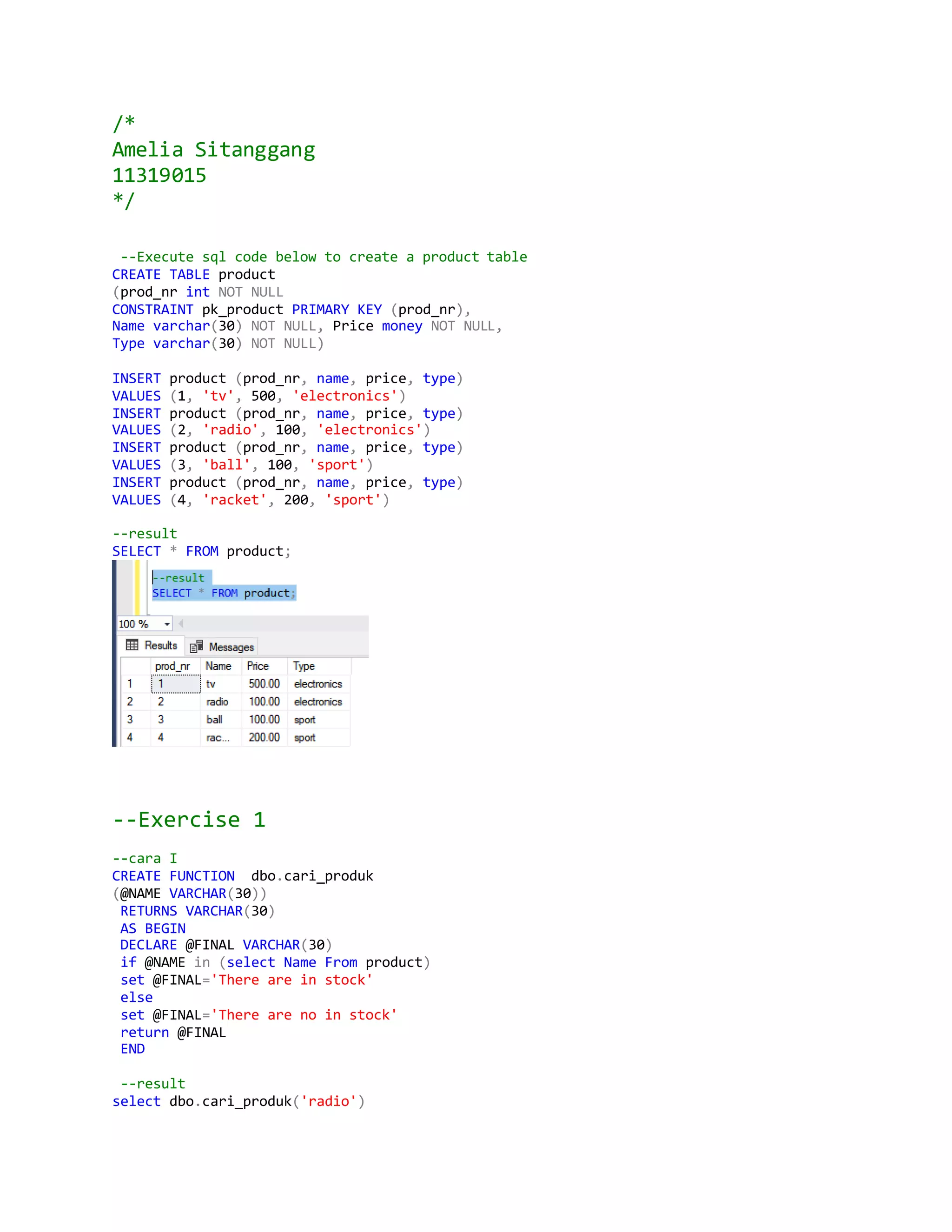Click the Results grid icon
This screenshot has height=1232, width=952.
pyautogui.click(x=132, y=645)
